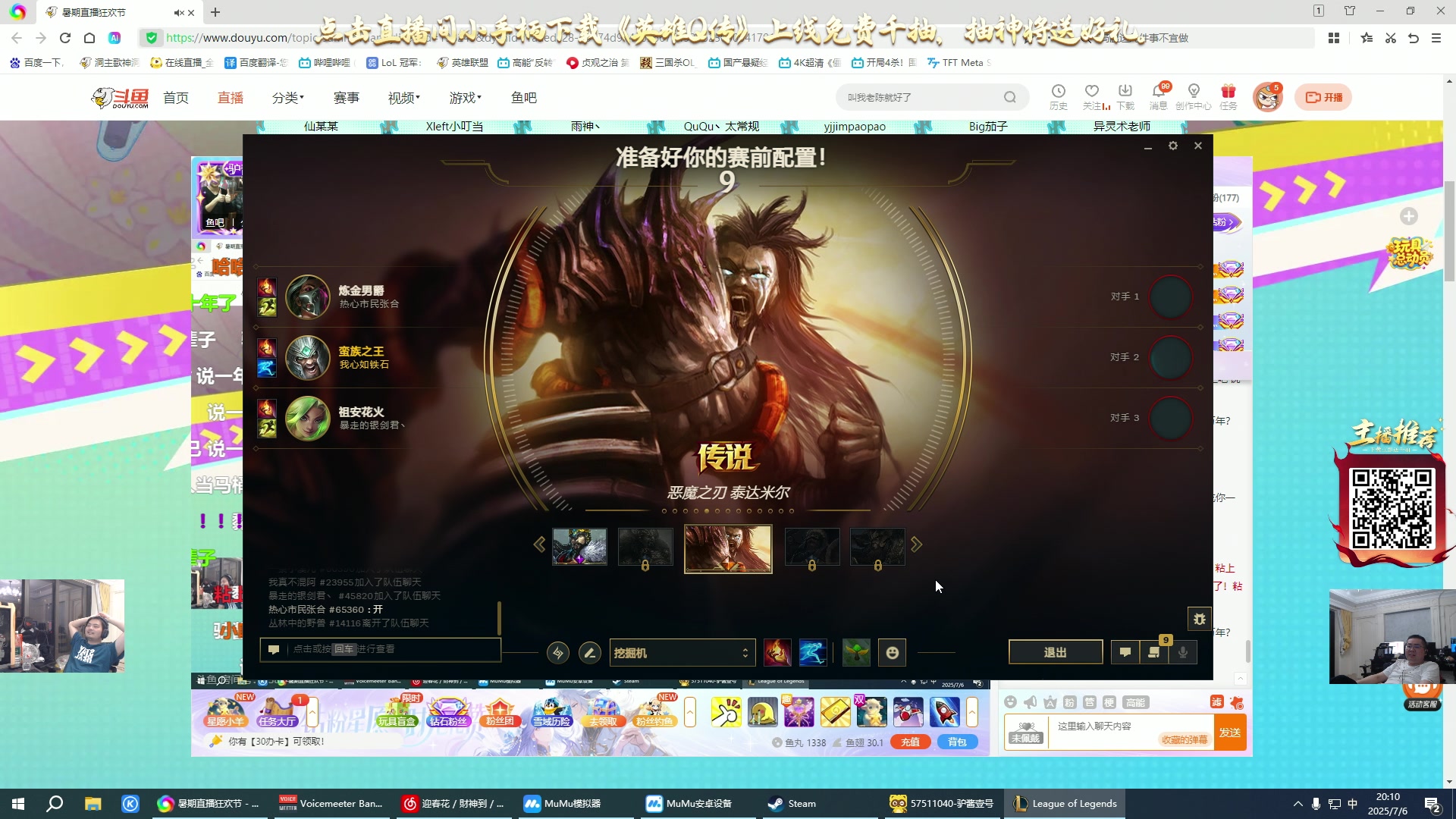Show next skins with right arrow
Image resolution: width=1456 pixels, height=819 pixels.
[916, 544]
